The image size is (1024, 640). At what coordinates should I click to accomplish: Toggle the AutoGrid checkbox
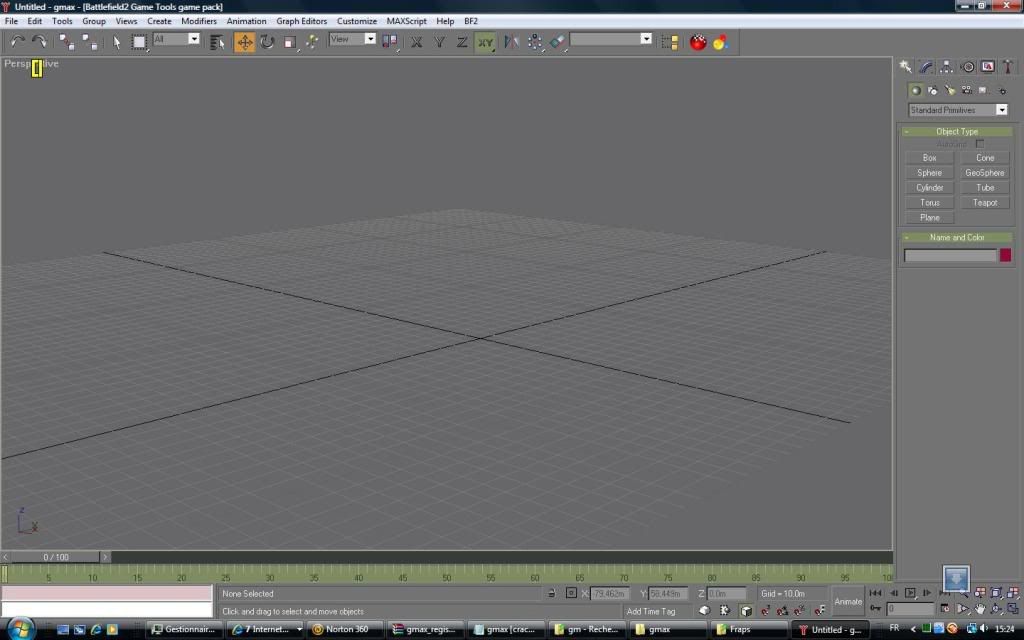[x=979, y=144]
